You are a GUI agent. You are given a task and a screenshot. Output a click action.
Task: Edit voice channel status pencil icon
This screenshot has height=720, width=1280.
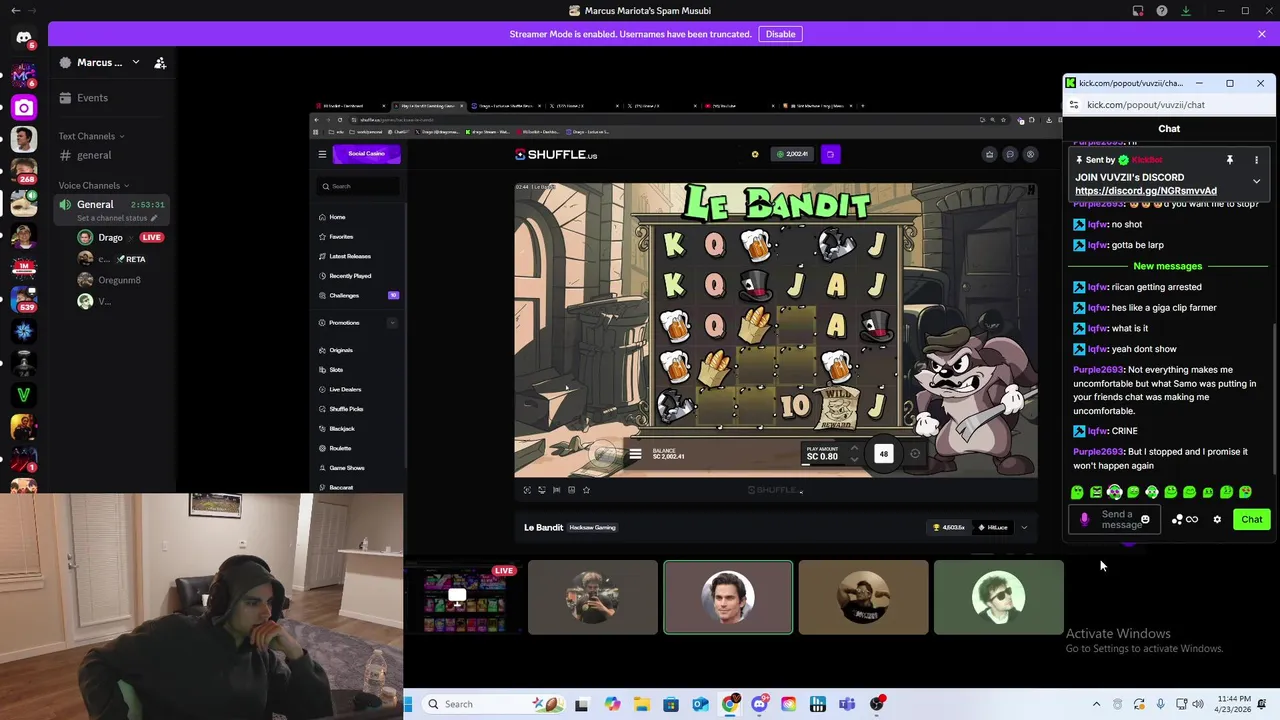(154, 218)
